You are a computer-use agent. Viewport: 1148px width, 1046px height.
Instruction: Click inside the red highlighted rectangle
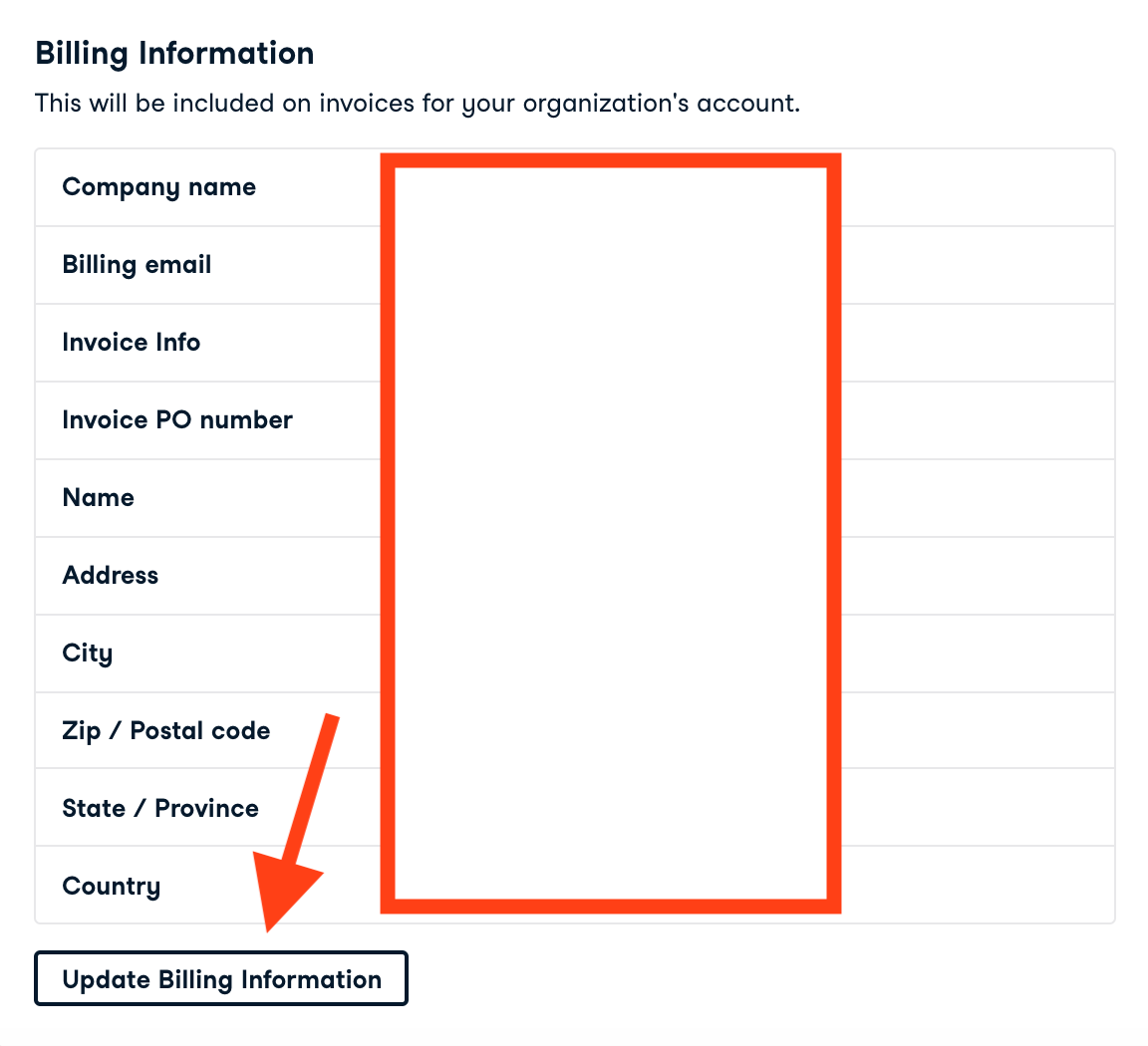click(611, 533)
